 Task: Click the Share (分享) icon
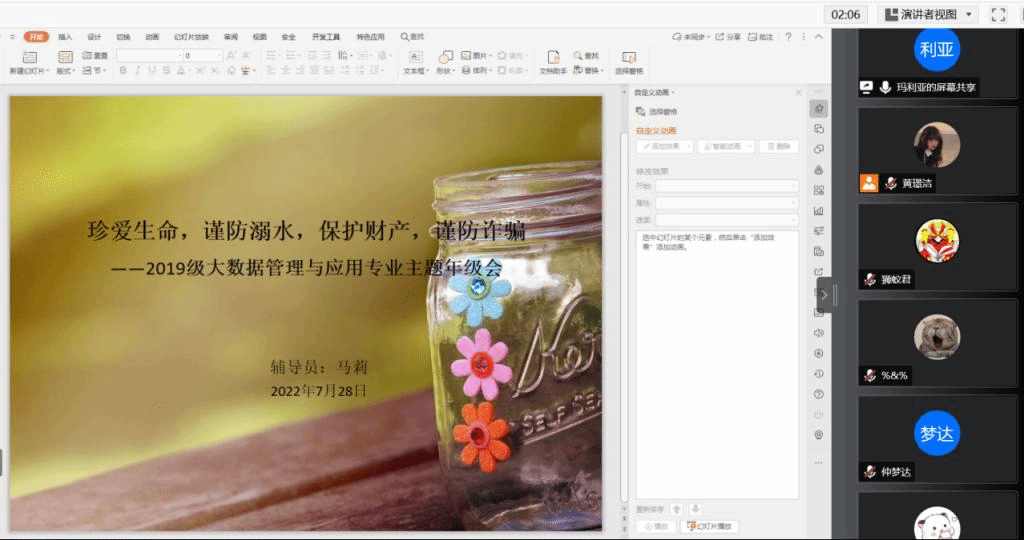click(x=728, y=37)
